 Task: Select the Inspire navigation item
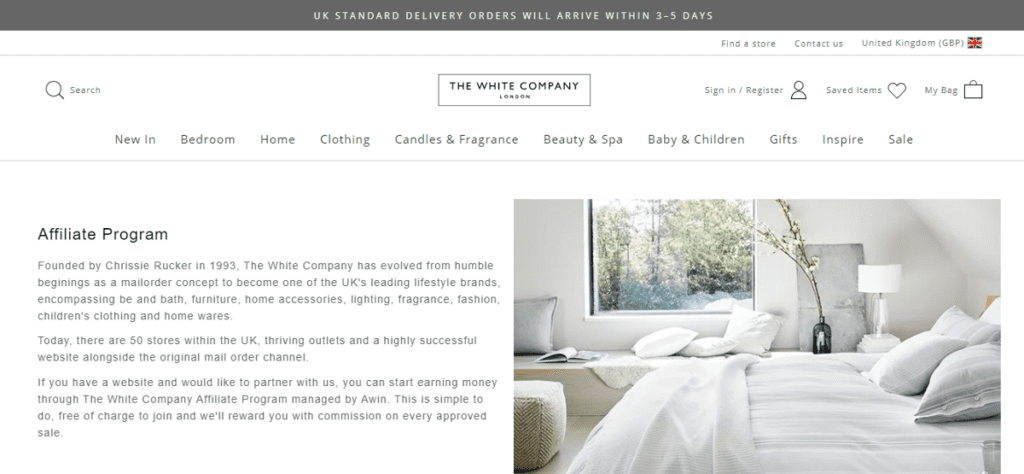pyautogui.click(x=842, y=139)
